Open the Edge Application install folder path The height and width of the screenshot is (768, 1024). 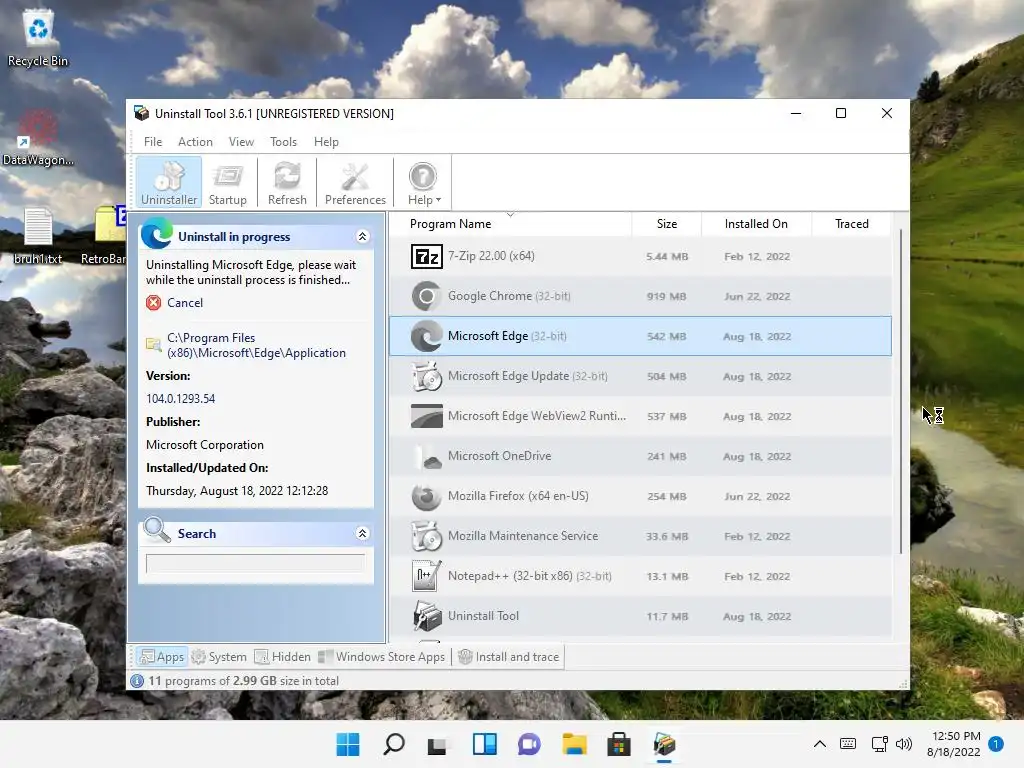coord(256,345)
